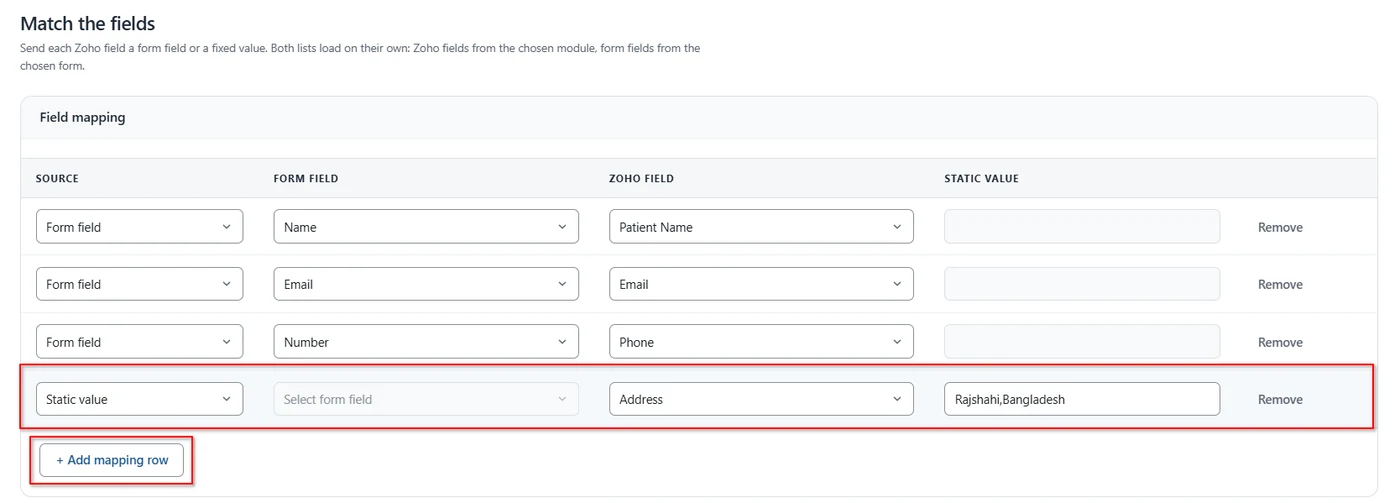Click the FORM FIELD column header
The height and width of the screenshot is (503, 1400).
click(x=306, y=179)
